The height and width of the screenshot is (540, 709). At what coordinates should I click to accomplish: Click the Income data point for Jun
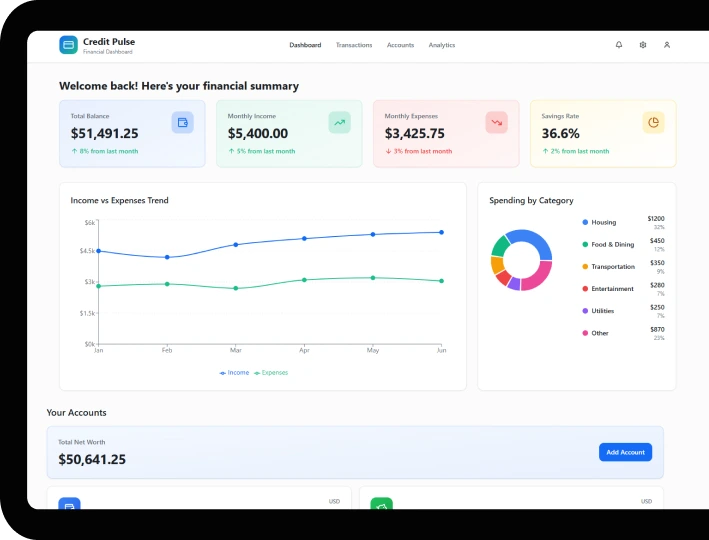[441, 232]
